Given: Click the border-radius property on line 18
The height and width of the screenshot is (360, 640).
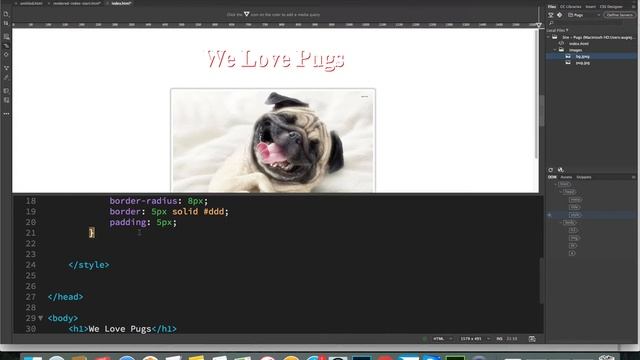Looking at the screenshot, I should click(143, 201).
